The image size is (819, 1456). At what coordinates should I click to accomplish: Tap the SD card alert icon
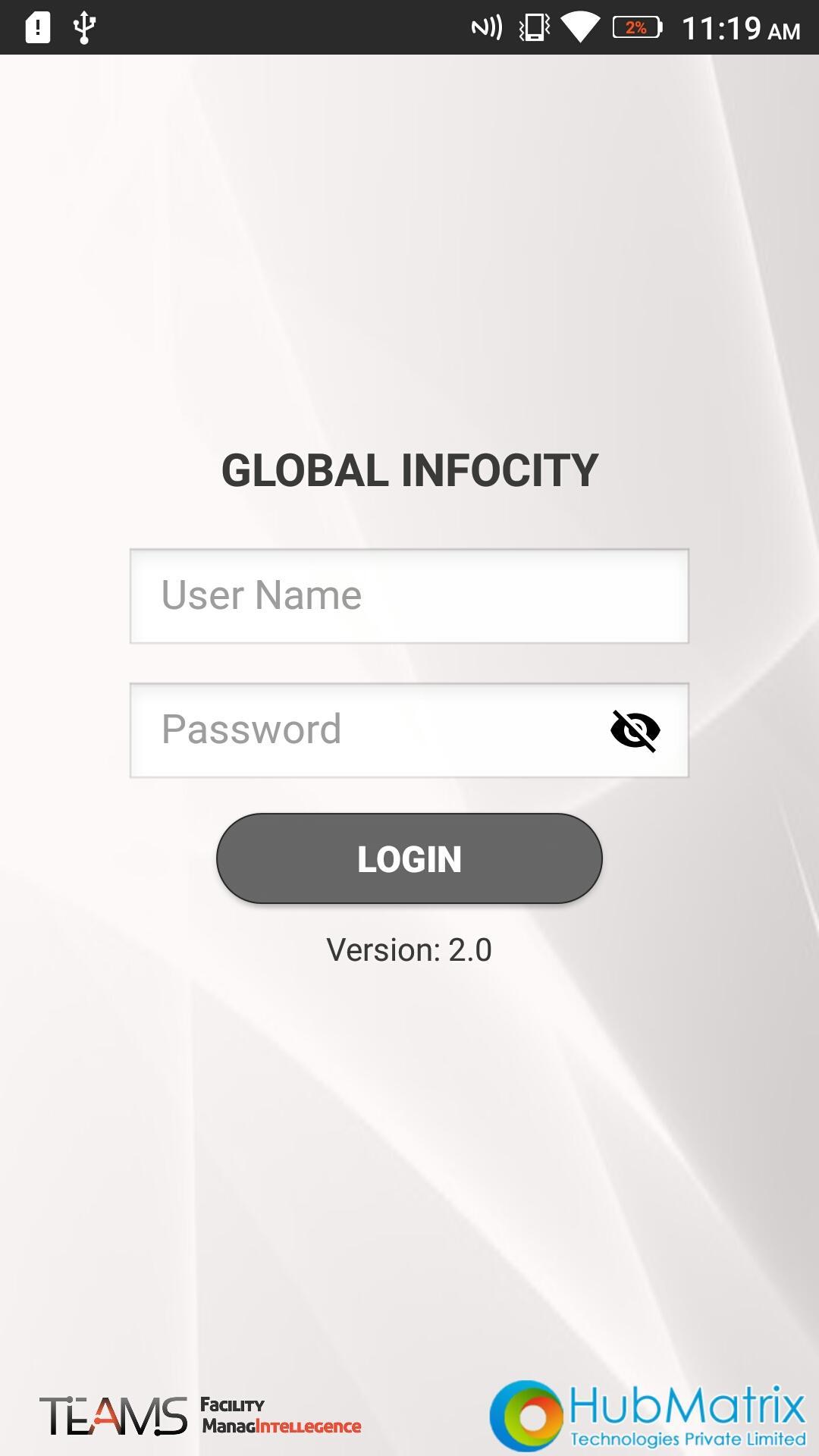click(37, 27)
